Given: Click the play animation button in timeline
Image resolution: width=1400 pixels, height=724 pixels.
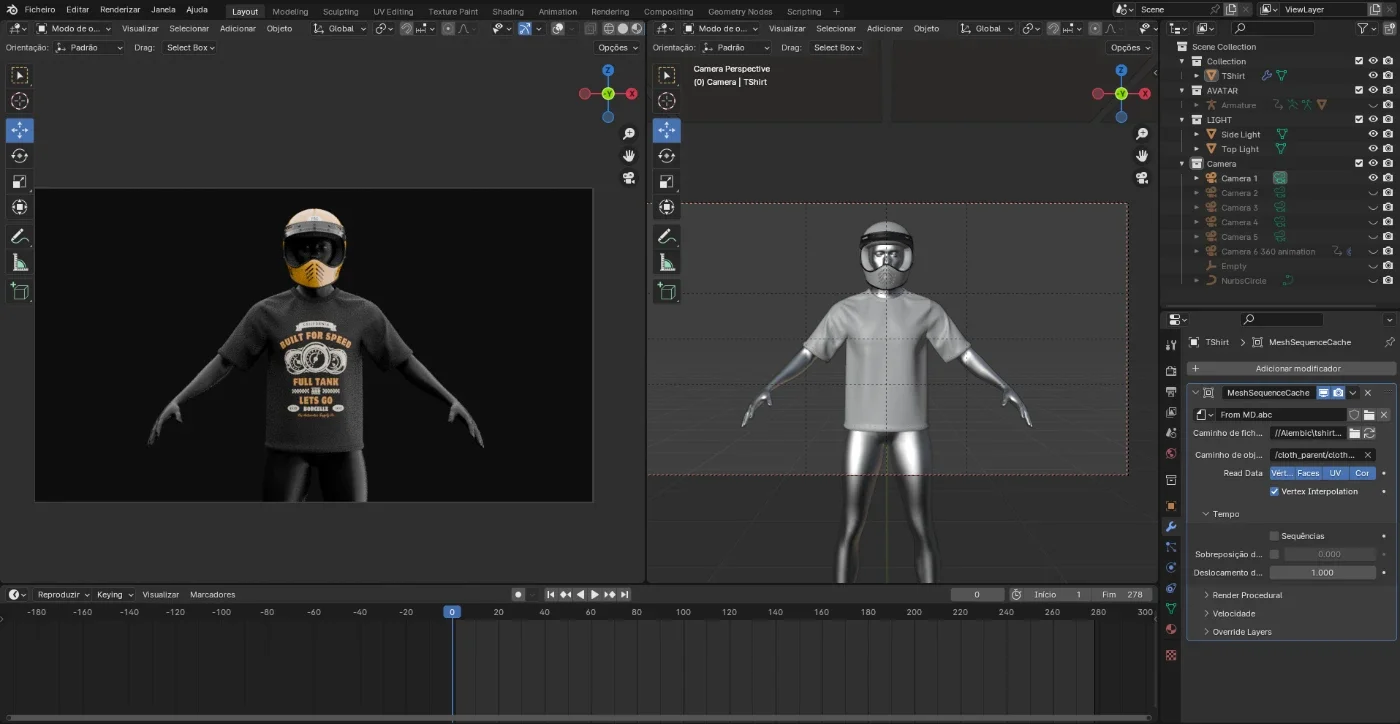Looking at the screenshot, I should coord(594,594).
